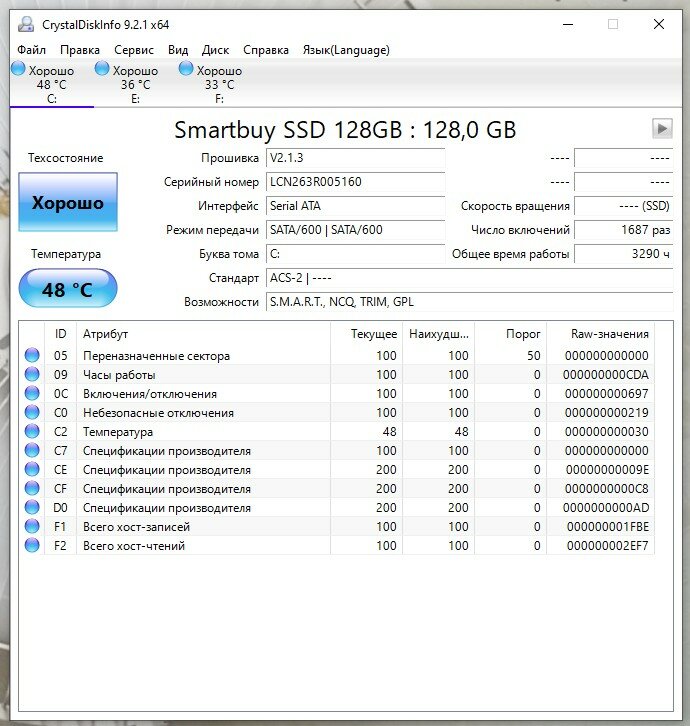Click the Raw-значения column header
This screenshot has height=726, width=690.
coord(600,334)
